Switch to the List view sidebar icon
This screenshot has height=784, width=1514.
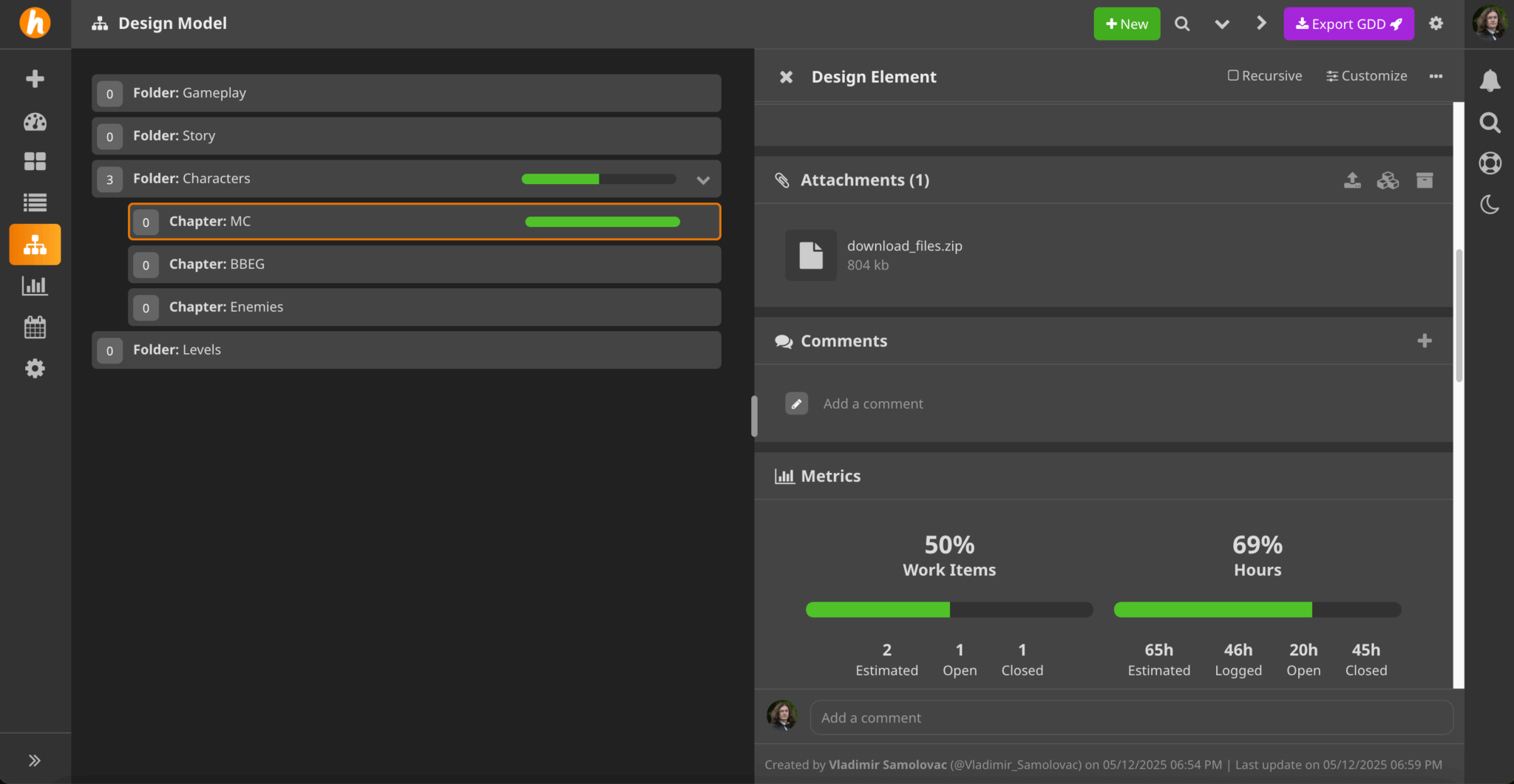click(x=34, y=202)
